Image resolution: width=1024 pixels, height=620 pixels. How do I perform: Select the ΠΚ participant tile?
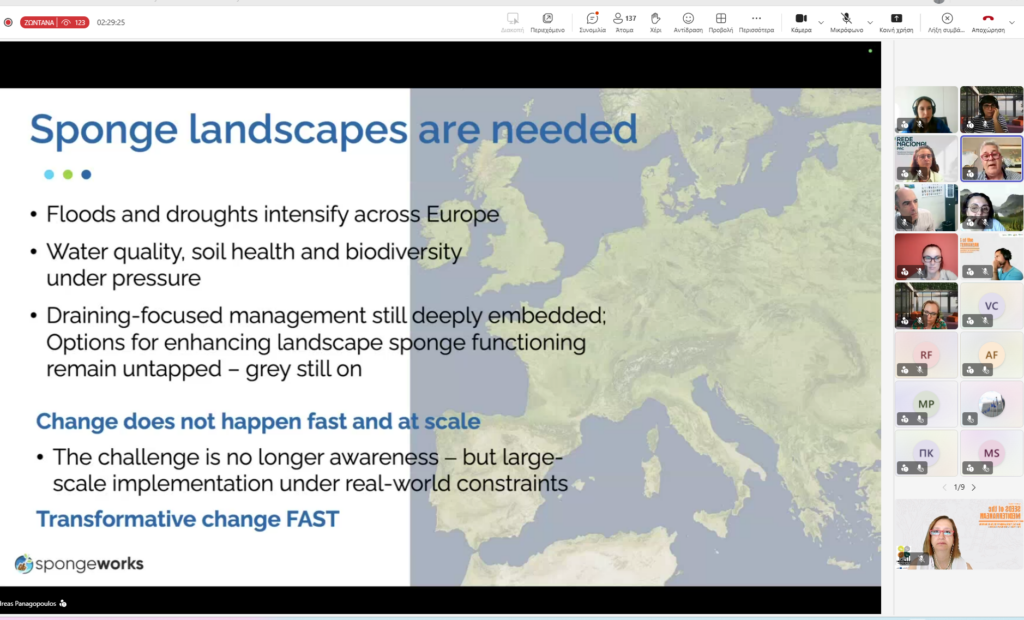pyautogui.click(x=926, y=453)
